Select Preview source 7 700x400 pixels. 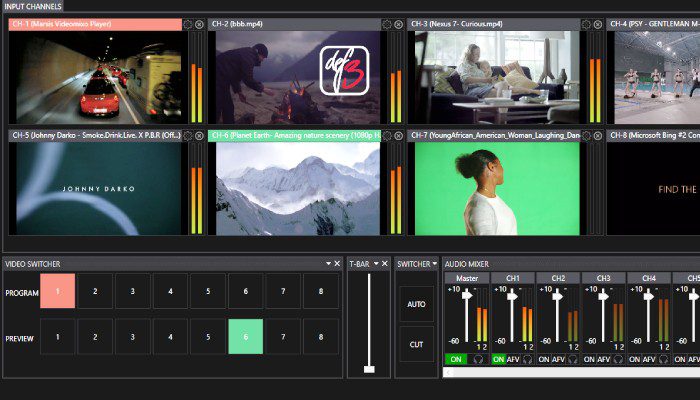tap(283, 337)
